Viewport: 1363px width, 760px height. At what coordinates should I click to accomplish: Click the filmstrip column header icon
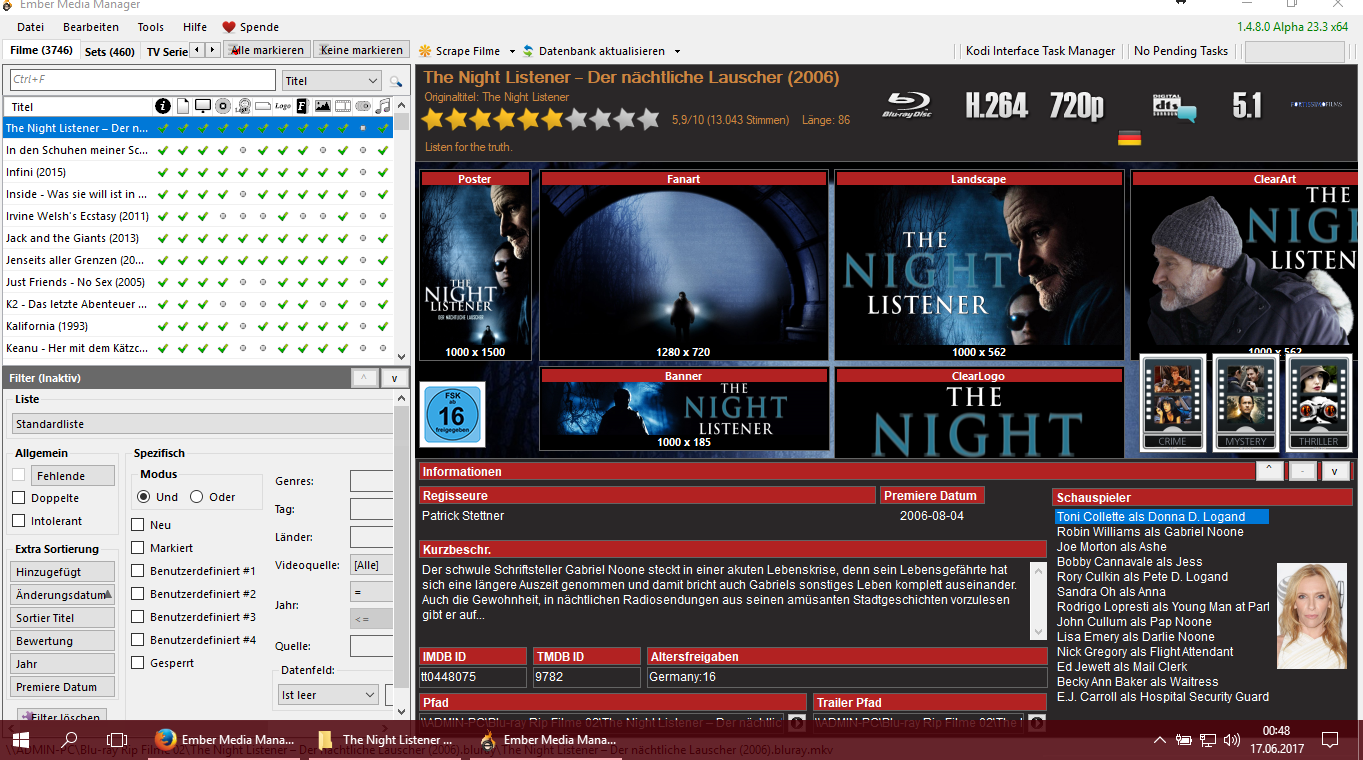coord(342,106)
